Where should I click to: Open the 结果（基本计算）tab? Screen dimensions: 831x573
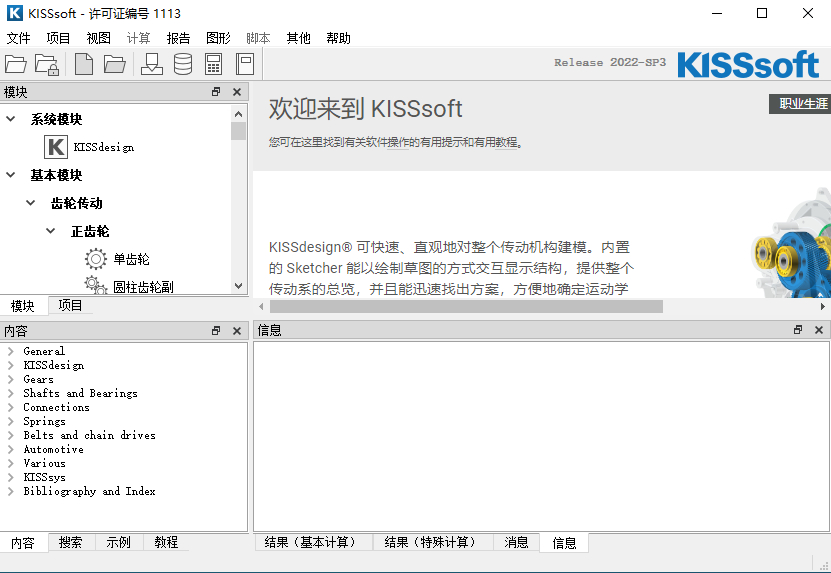pyautogui.click(x=313, y=542)
